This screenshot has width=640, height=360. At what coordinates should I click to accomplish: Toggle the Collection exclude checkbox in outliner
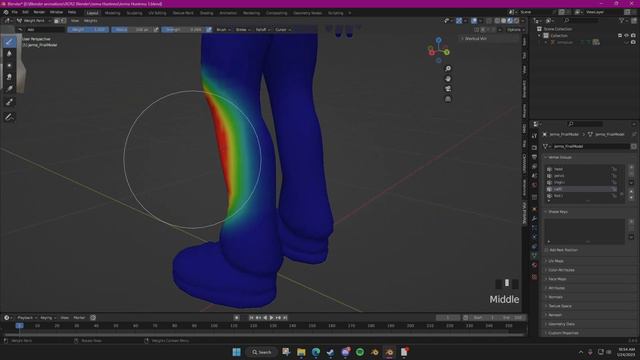pyautogui.click(x=620, y=36)
